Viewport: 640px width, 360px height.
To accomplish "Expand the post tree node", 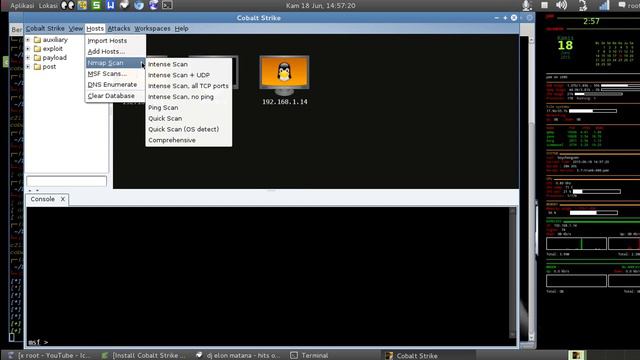I will 28,67.
